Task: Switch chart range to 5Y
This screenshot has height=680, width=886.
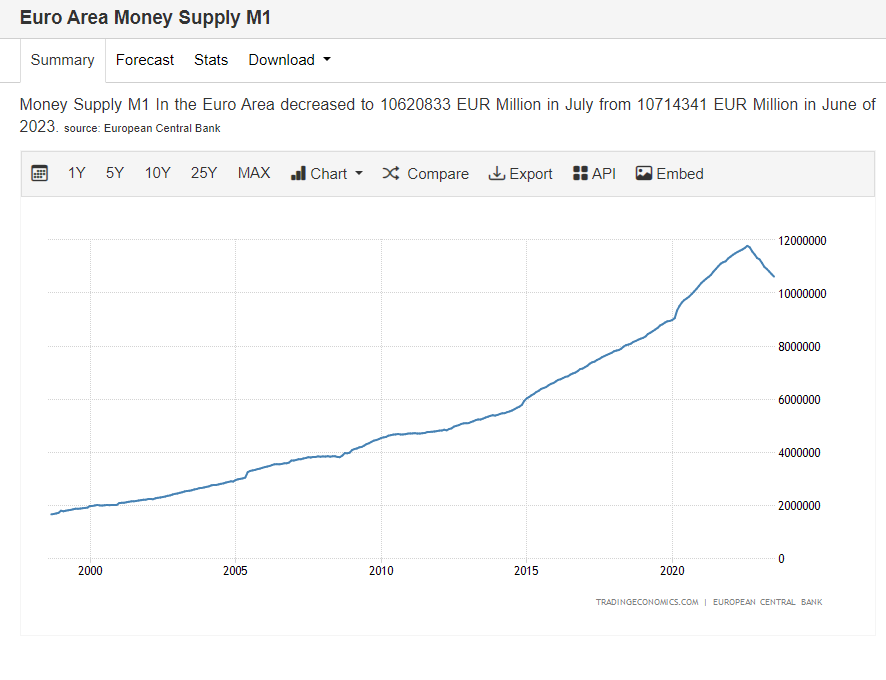Action: pyautogui.click(x=115, y=174)
